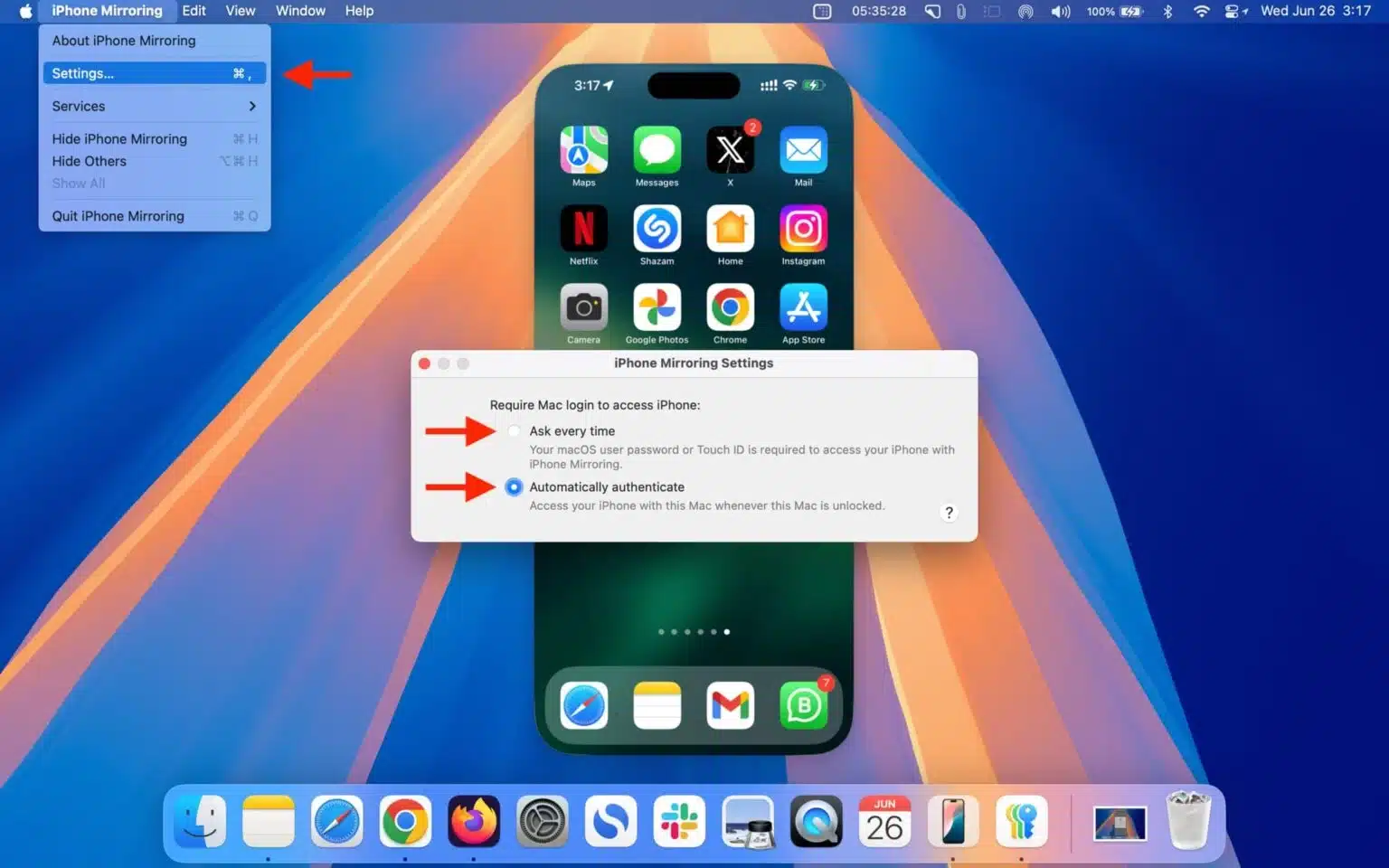This screenshot has height=868, width=1389.
Task: Tap Notes in the iPhone dock
Action: [657, 705]
